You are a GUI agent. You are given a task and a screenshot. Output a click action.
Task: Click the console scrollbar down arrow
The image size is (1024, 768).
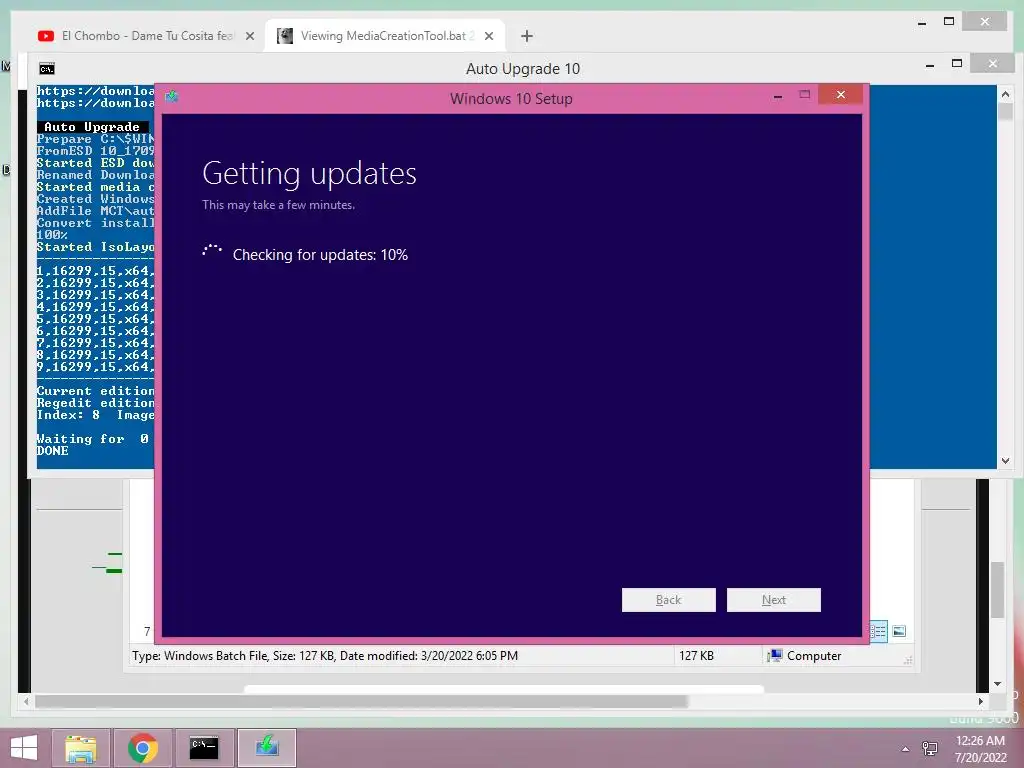pyautogui.click(x=1005, y=460)
